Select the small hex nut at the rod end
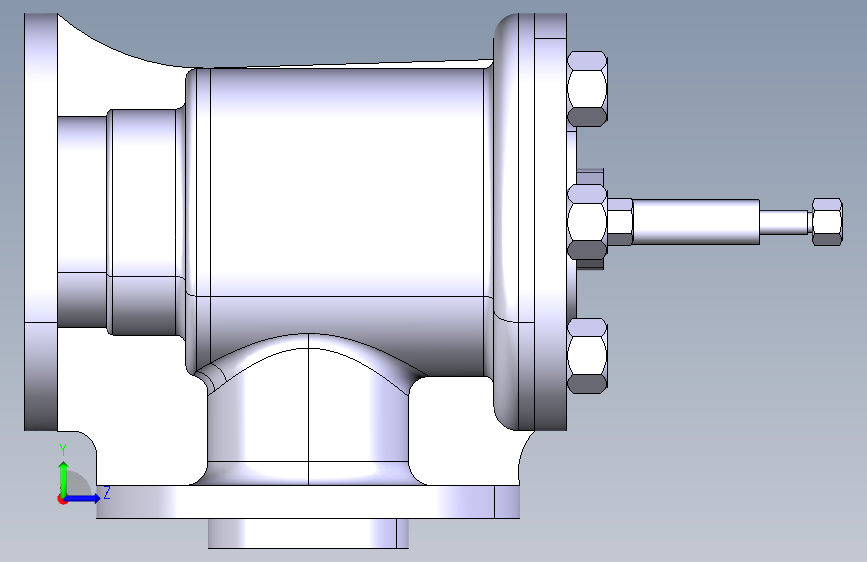This screenshot has height=562, width=867. [827, 222]
